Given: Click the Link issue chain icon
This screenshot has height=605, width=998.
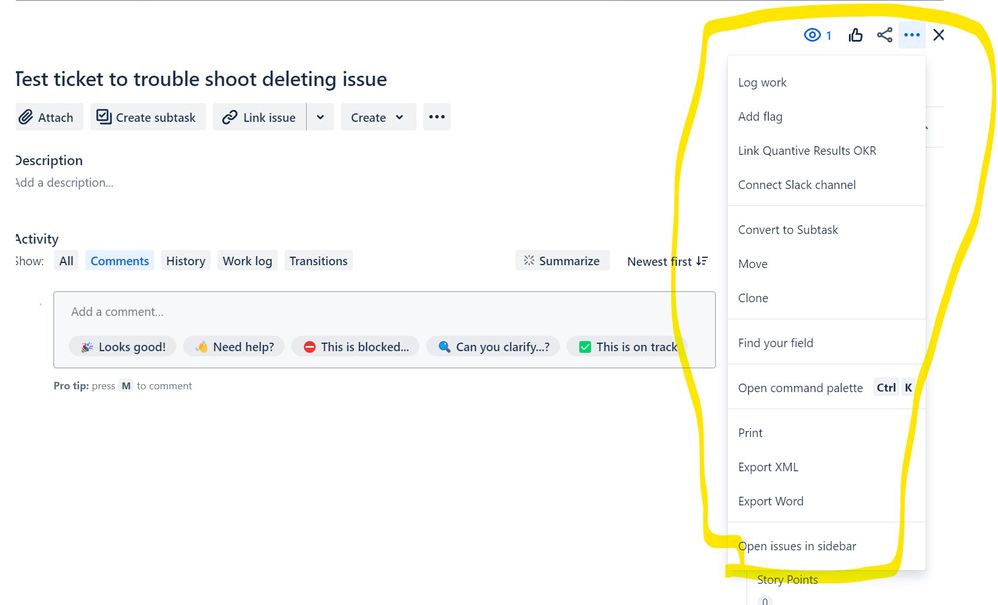Looking at the screenshot, I should coord(229,117).
